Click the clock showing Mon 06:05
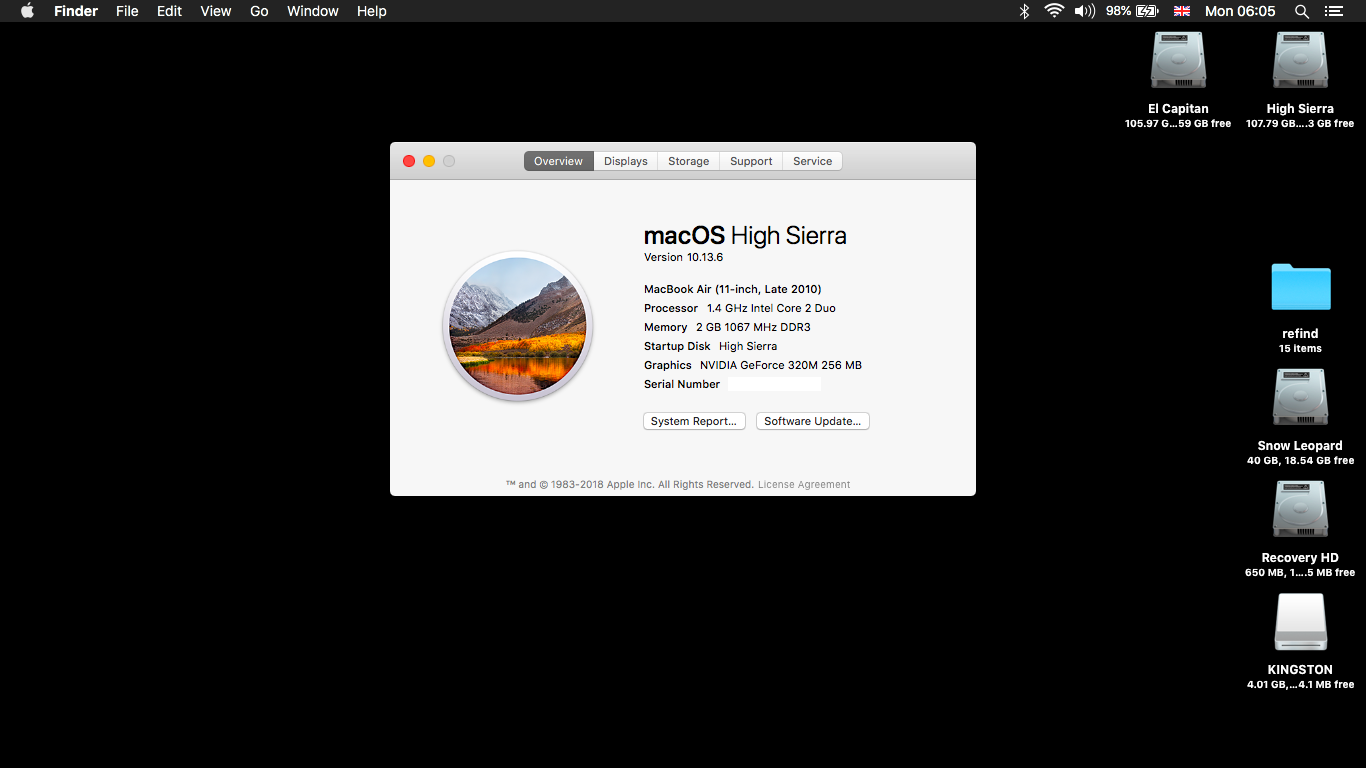This screenshot has height=768, width=1366. coord(1240,11)
